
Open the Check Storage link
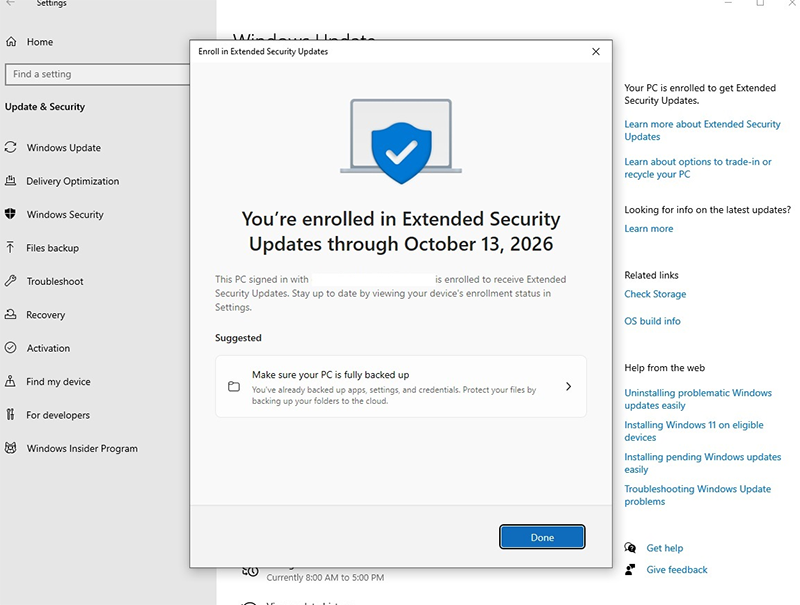click(656, 294)
